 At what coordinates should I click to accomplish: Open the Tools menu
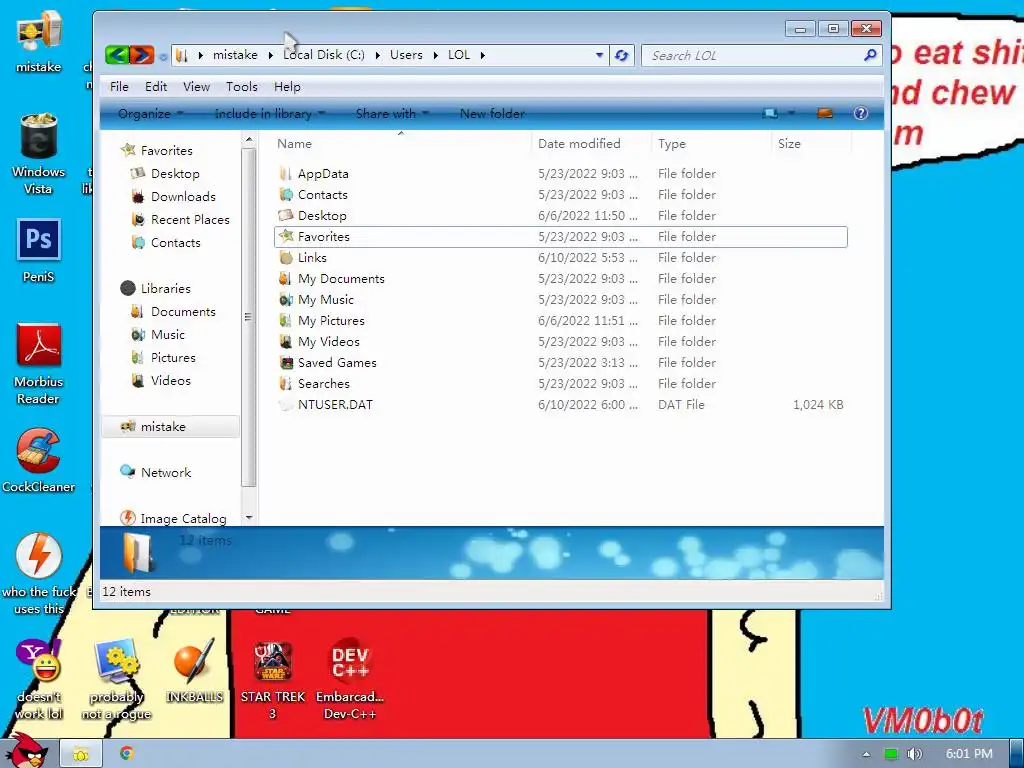point(242,87)
